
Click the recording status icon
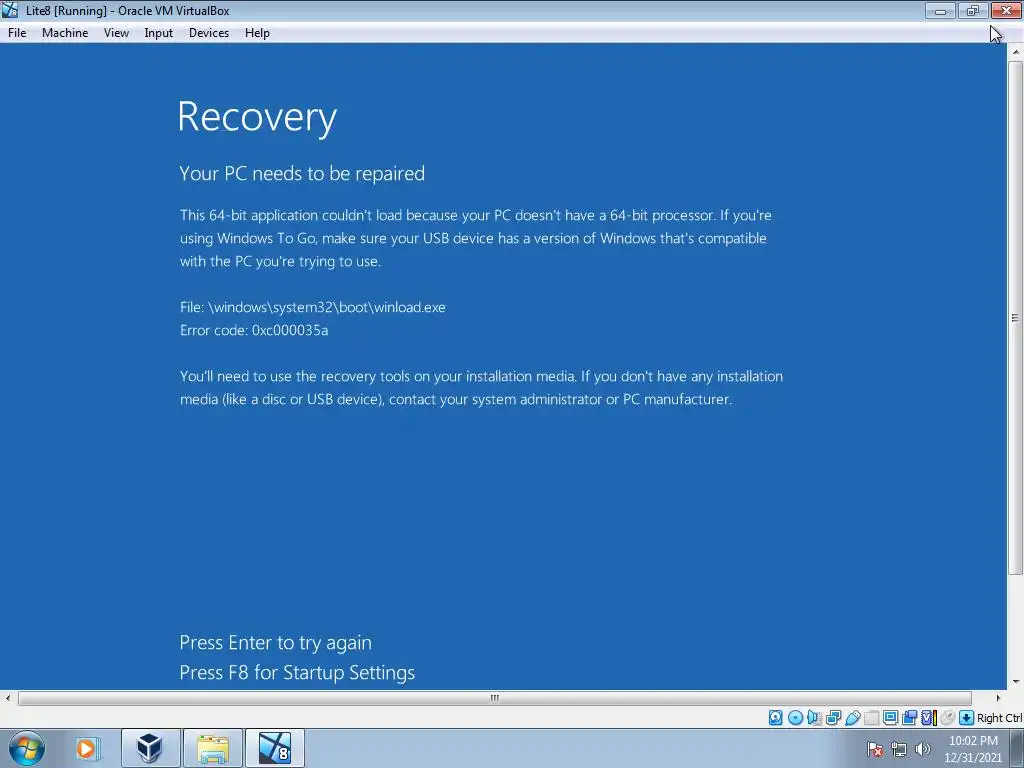click(x=909, y=718)
